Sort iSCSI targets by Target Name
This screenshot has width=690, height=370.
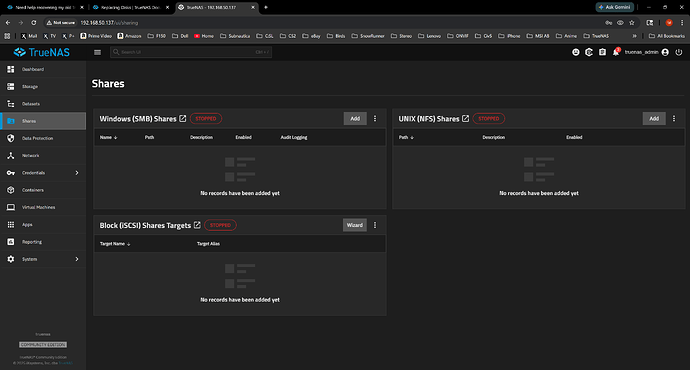pos(115,244)
